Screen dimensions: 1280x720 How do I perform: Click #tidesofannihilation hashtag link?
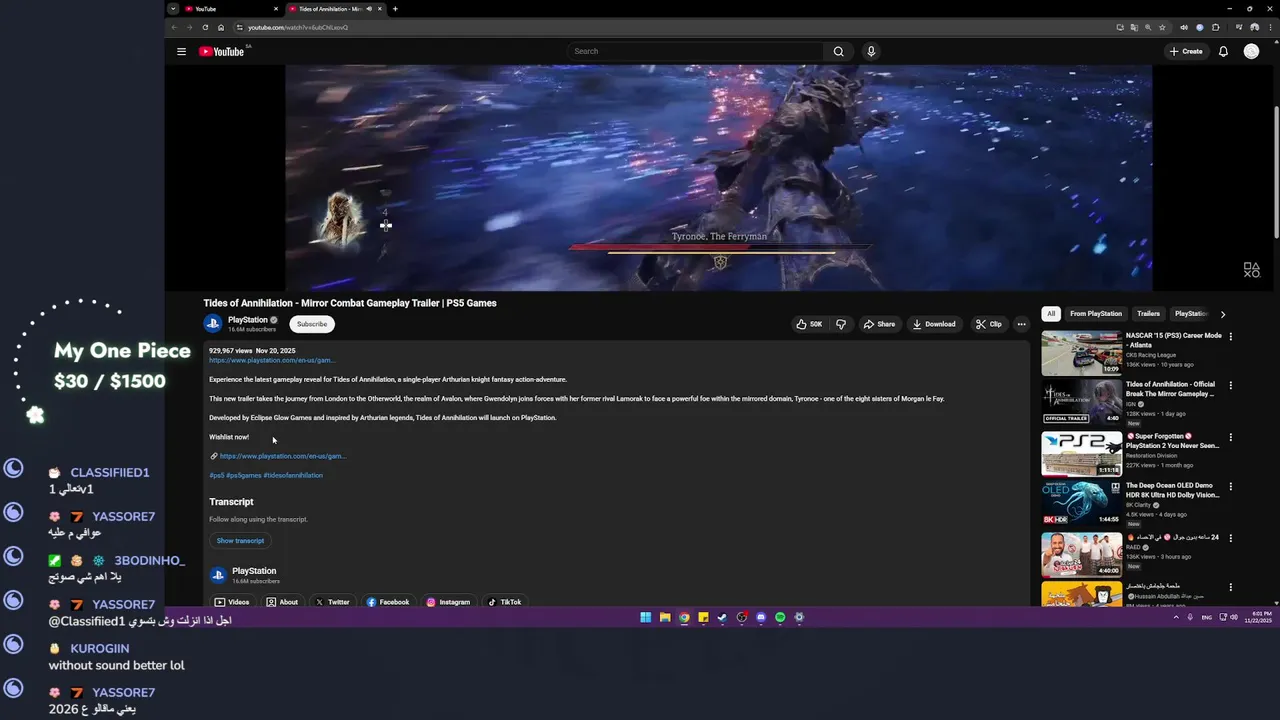[x=293, y=476]
